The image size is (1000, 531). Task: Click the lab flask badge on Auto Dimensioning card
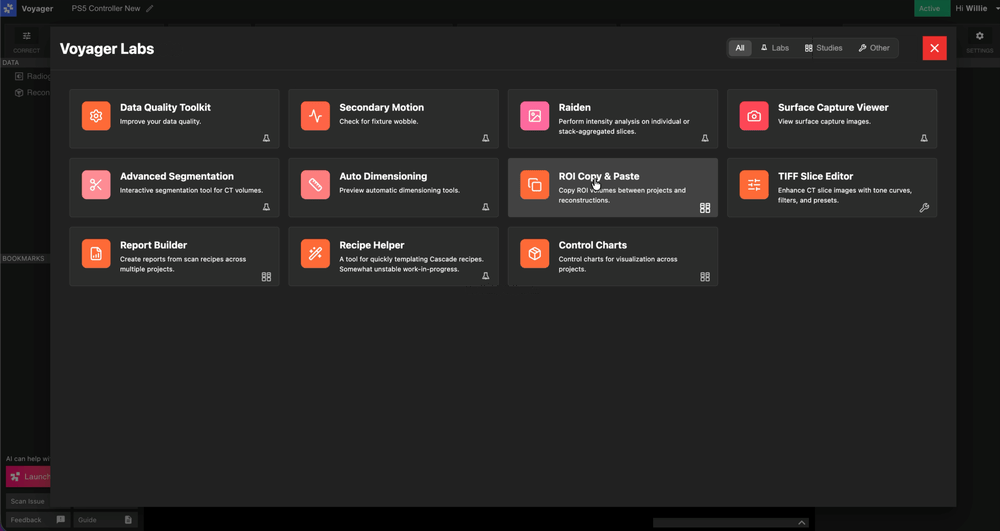(485, 207)
